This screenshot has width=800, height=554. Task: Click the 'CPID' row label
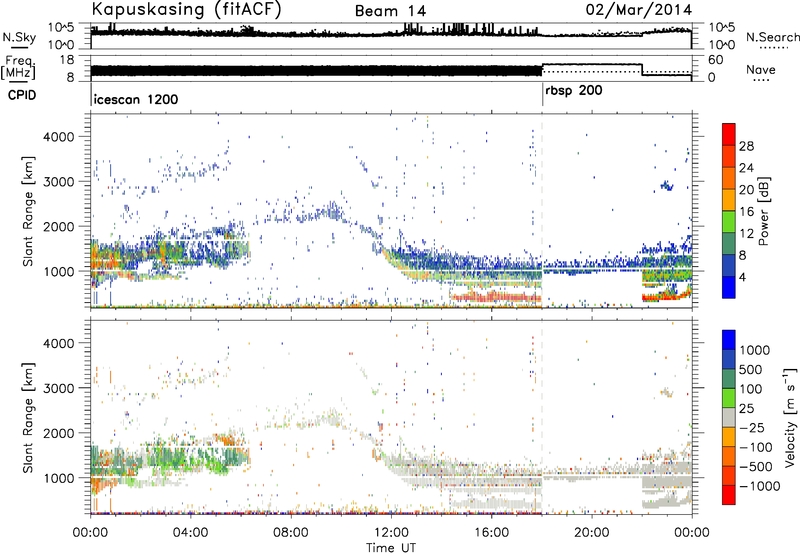tap(22, 95)
